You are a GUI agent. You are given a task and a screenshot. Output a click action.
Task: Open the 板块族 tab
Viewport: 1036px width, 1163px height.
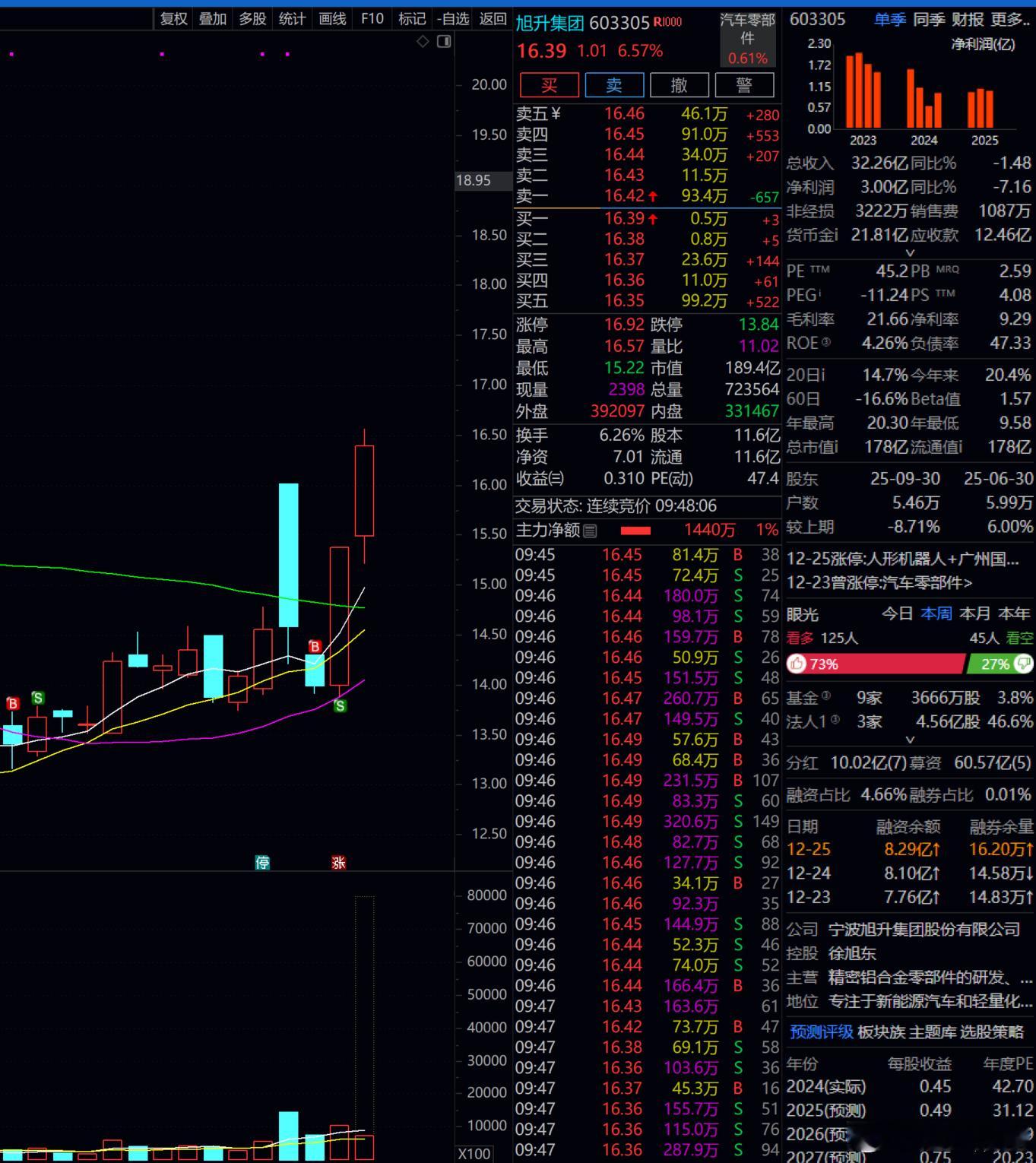point(882,1032)
